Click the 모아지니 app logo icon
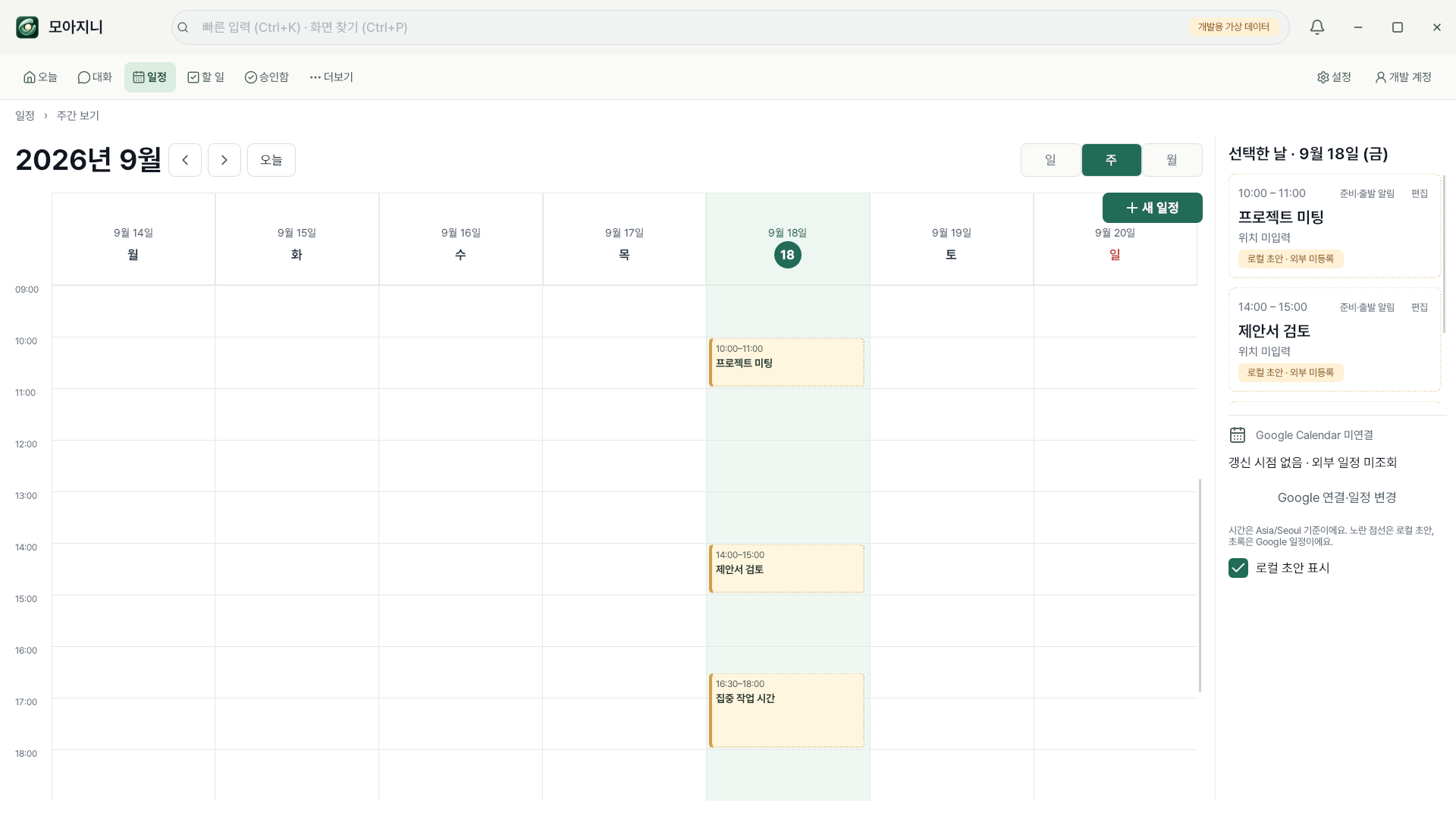This screenshot has height=819, width=1456. pos(27,27)
